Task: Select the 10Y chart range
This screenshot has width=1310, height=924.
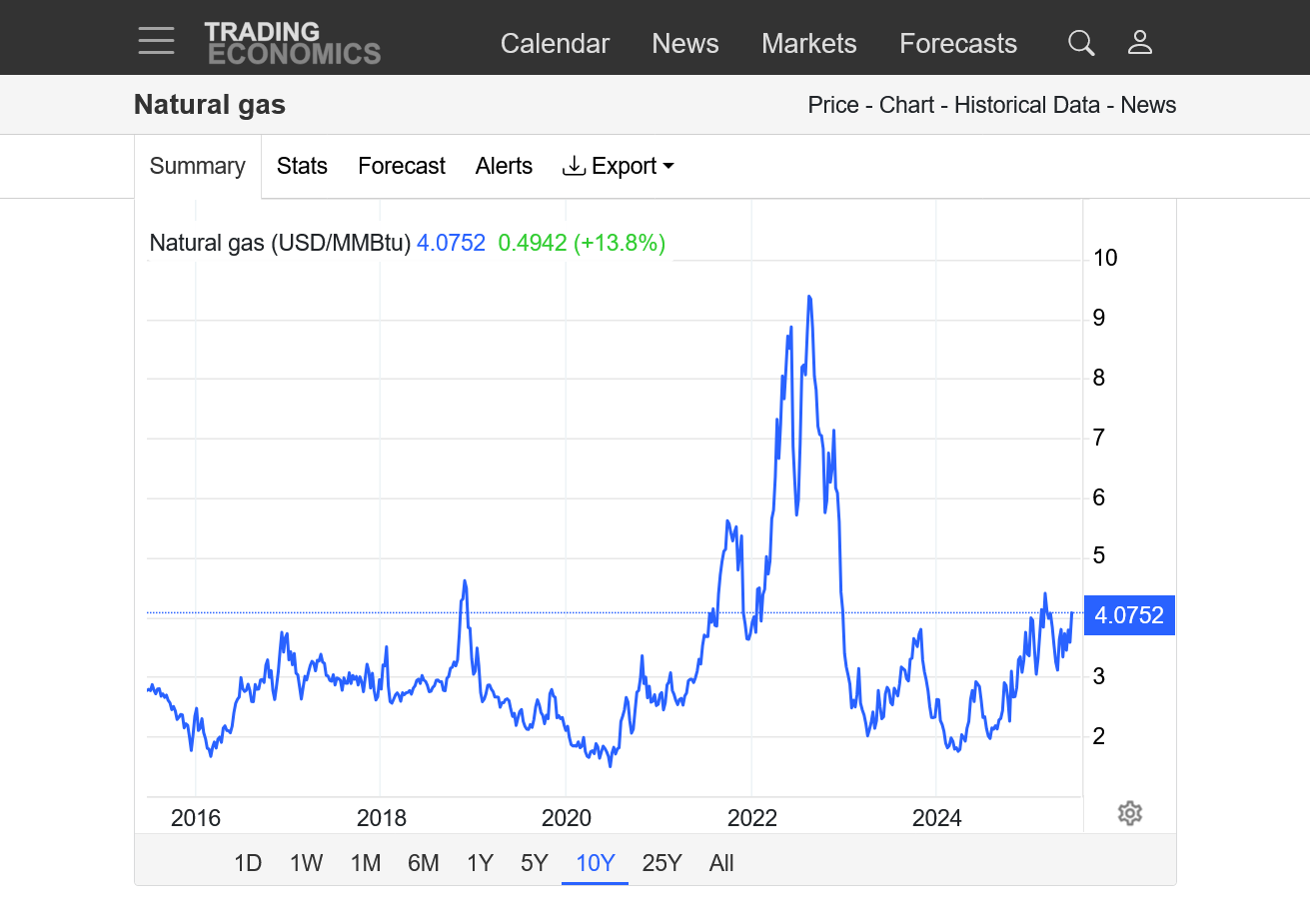Action: tap(596, 863)
